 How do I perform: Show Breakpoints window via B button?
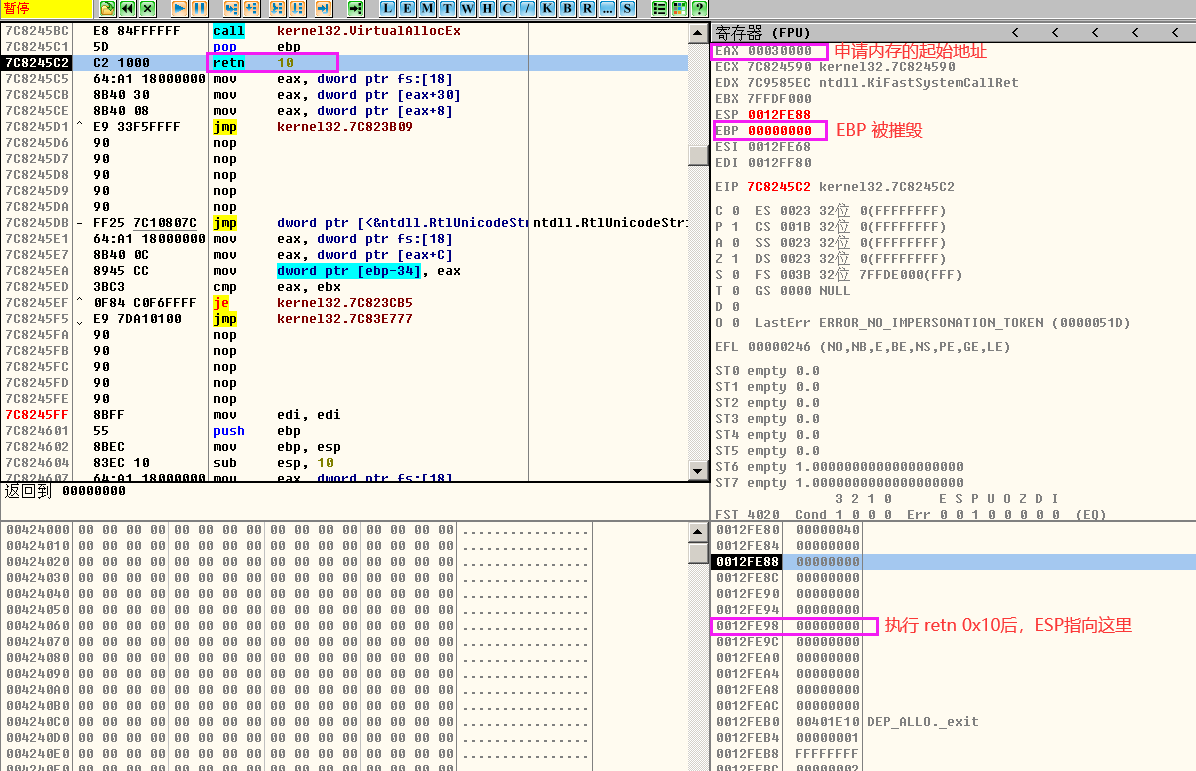pyautogui.click(x=567, y=8)
